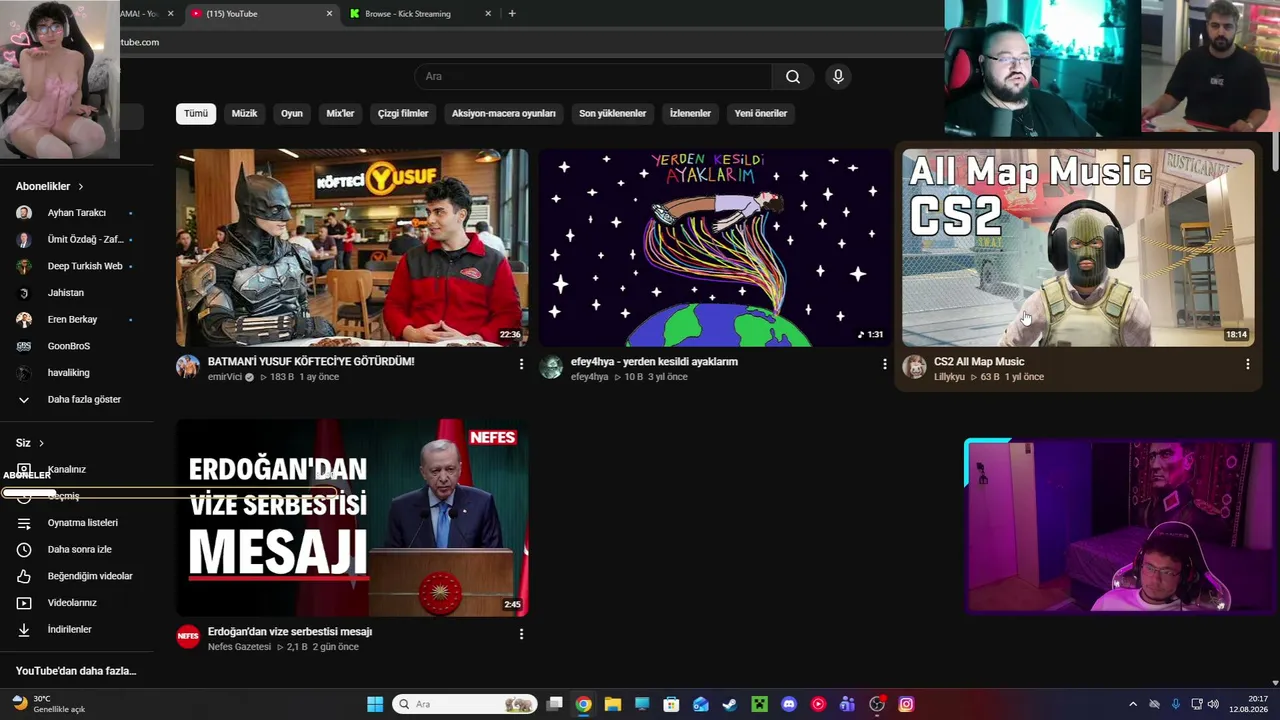Open options menu for CS2 All Map Music
This screenshot has width=1280, height=720.
click(x=1247, y=365)
